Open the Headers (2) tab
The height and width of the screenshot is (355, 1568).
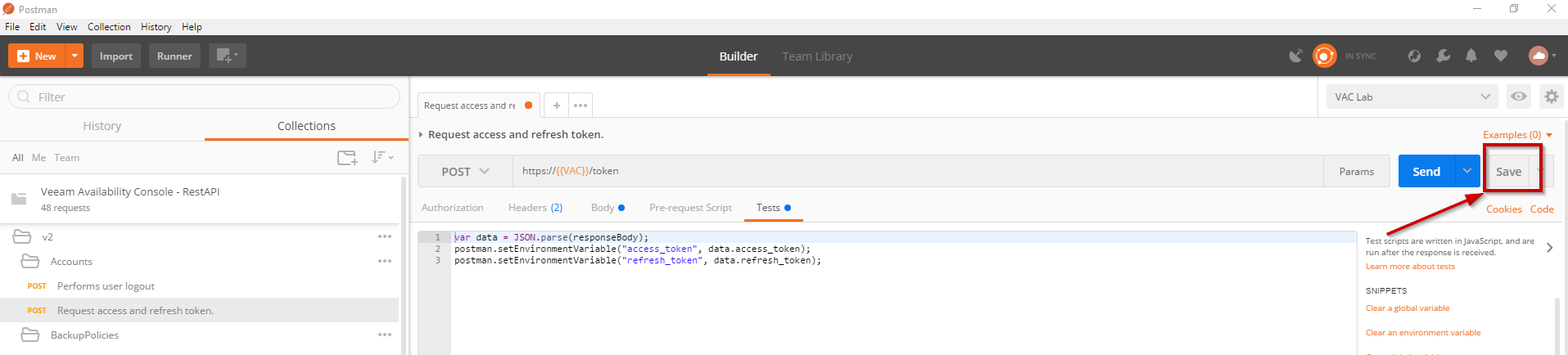pos(535,208)
